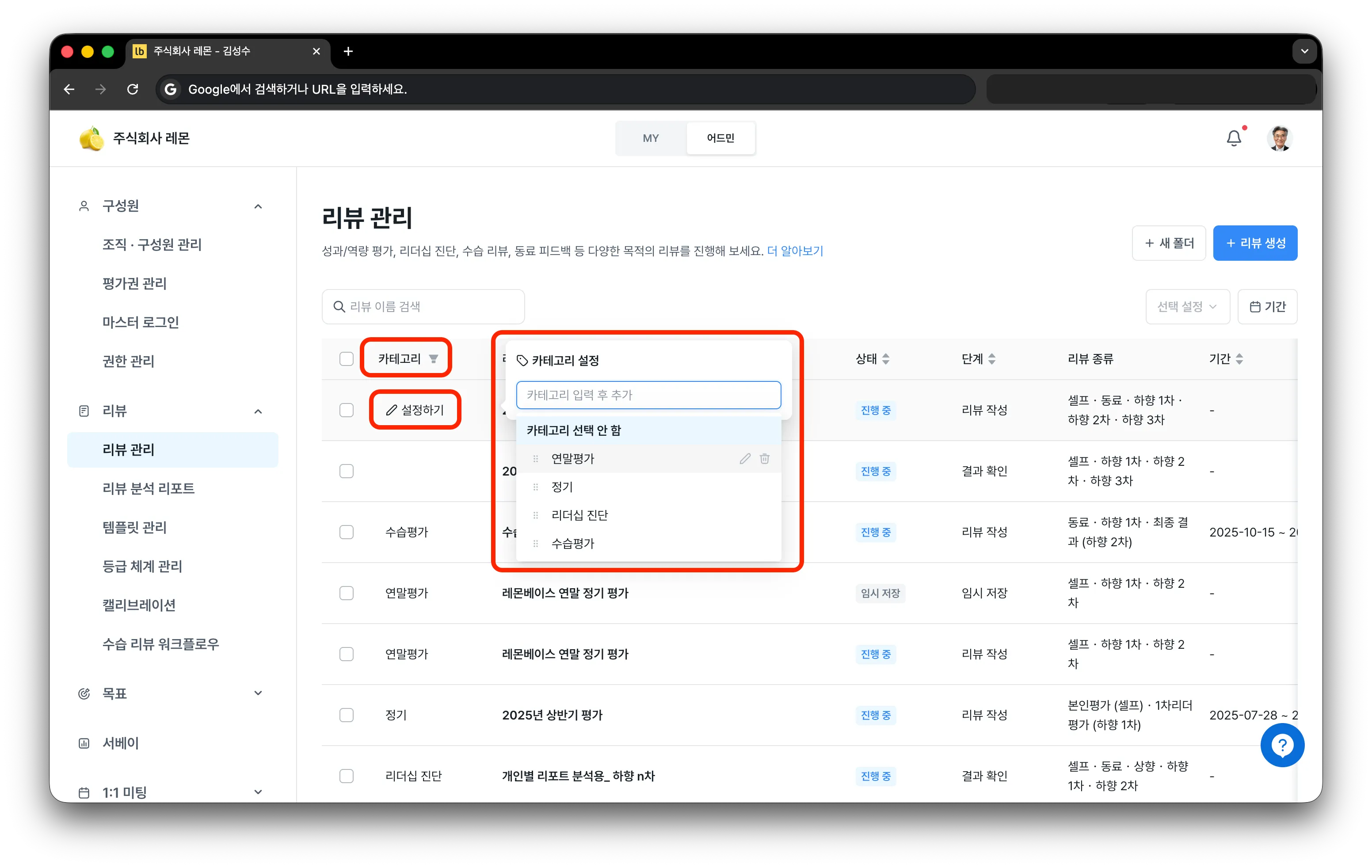Open 리뷰 분석 리포트 menu
Image resolution: width=1372 pixels, height=868 pixels.
[149, 489]
